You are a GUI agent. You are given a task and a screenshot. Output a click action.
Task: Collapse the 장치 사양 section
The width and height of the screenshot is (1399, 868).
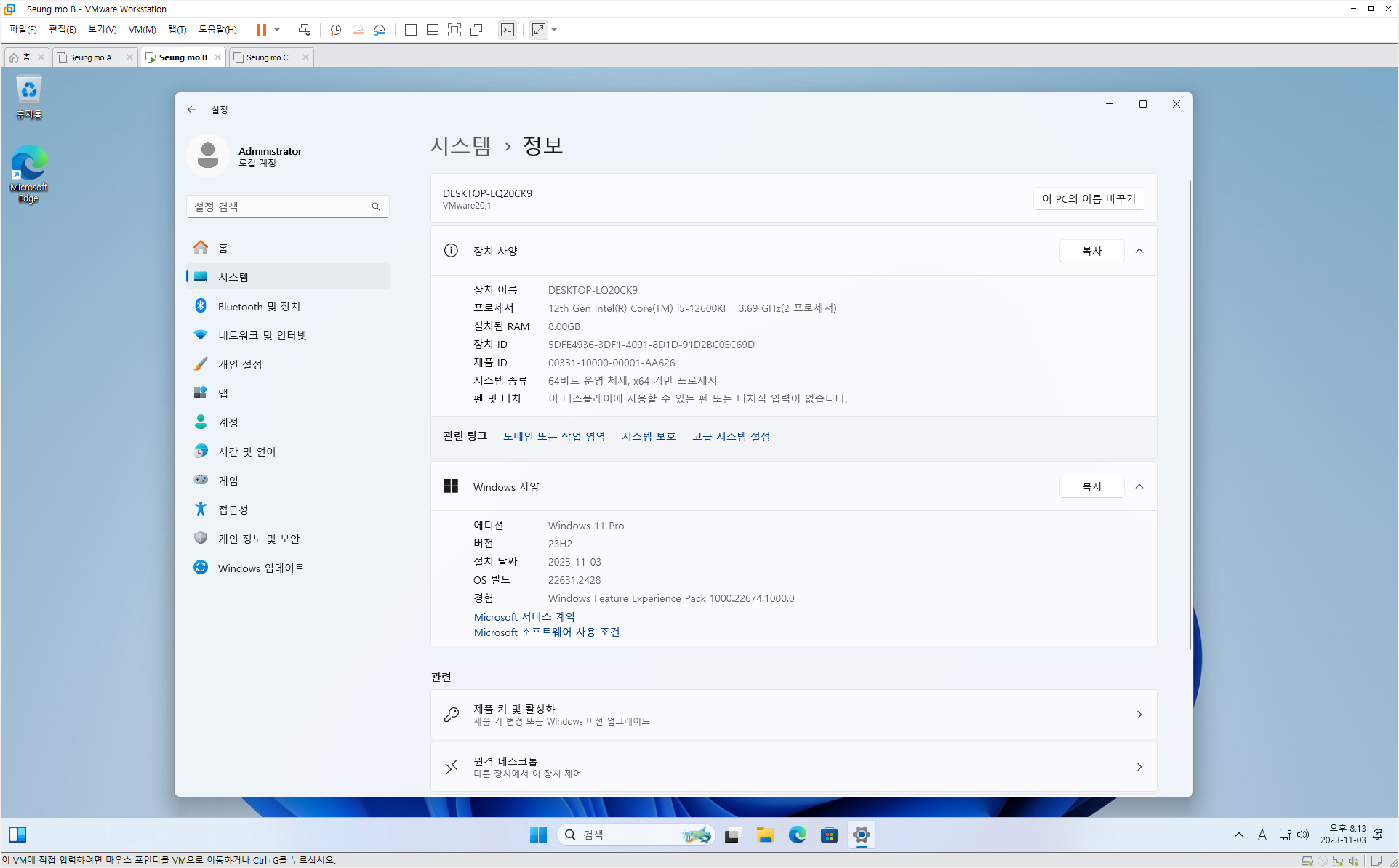click(1139, 251)
